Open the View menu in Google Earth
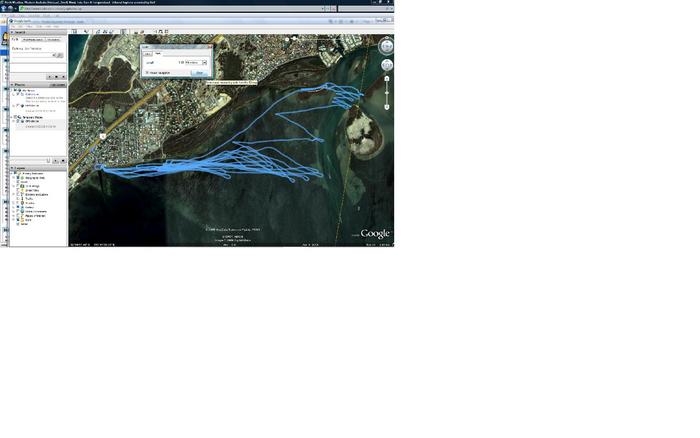The height and width of the screenshot is (438, 700). click(29, 26)
